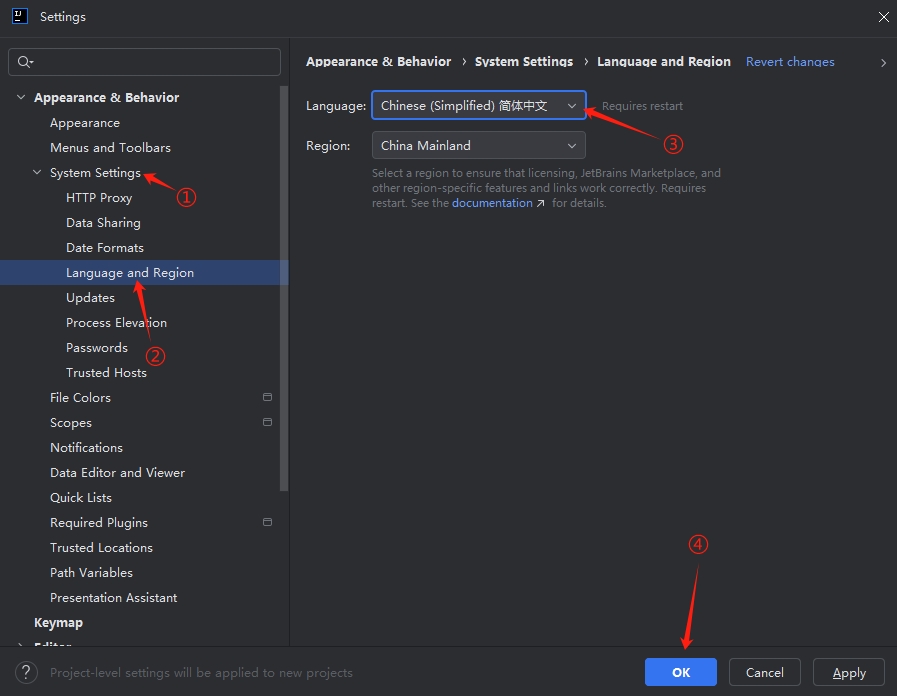Click the IntelliJ logo in title bar
This screenshot has width=897, height=696.
tap(19, 16)
